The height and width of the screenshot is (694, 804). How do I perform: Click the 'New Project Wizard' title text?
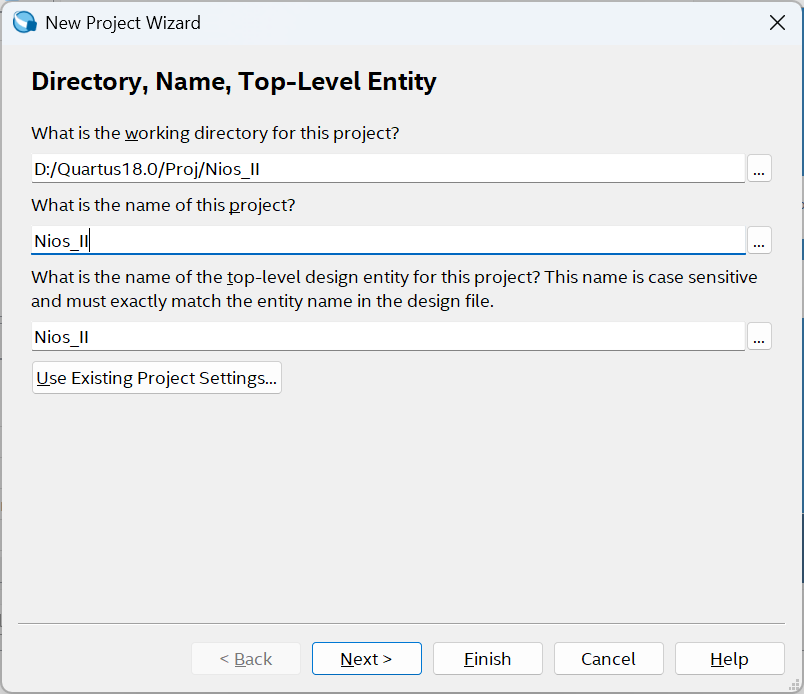pos(123,23)
